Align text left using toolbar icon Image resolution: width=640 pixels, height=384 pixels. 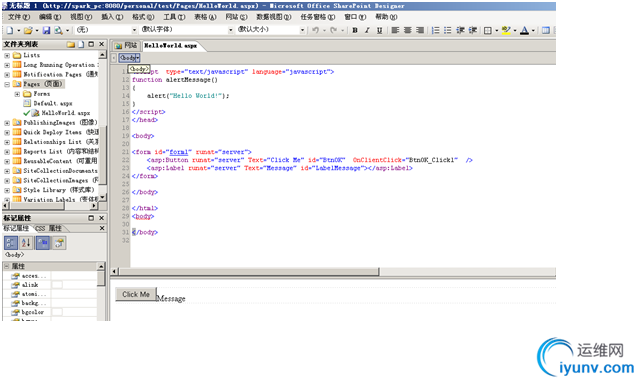point(395,30)
